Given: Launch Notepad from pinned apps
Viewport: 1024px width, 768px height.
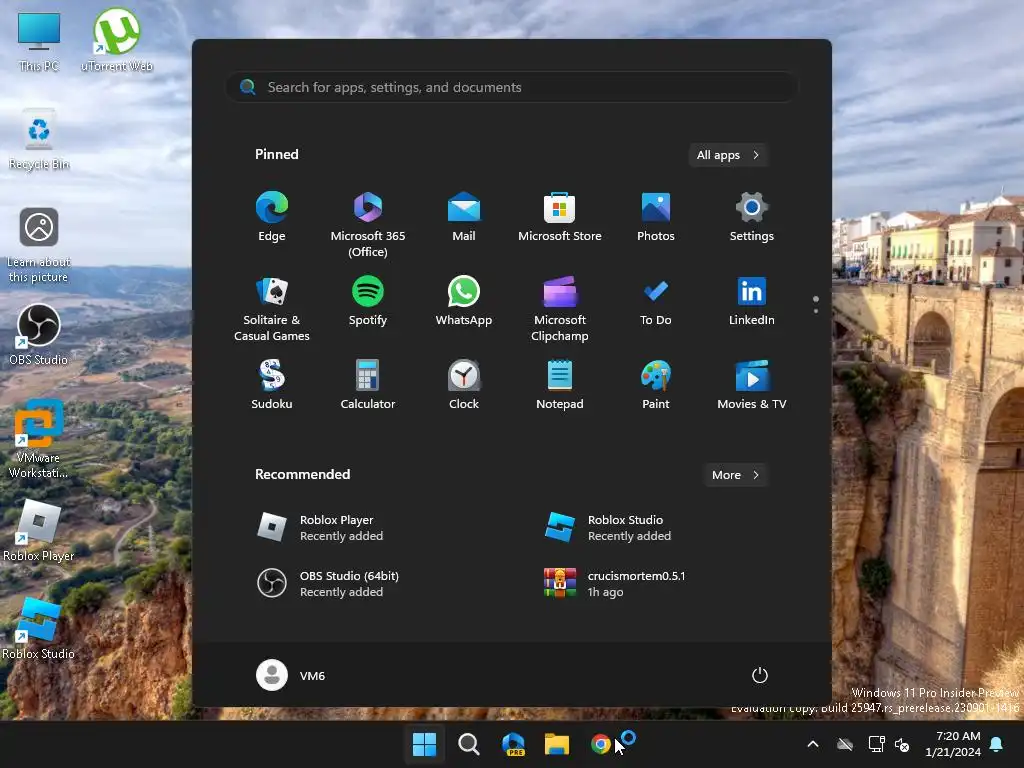Looking at the screenshot, I should pyautogui.click(x=560, y=385).
